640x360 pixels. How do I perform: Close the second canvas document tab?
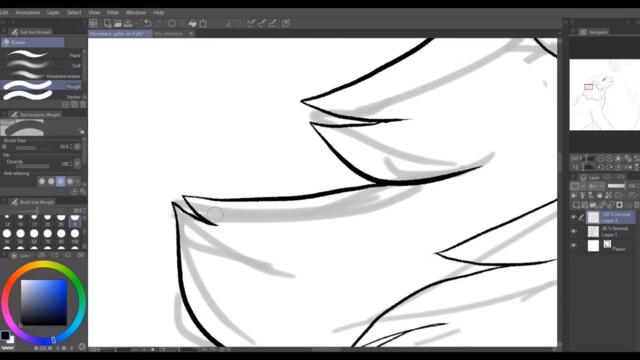coord(191,34)
